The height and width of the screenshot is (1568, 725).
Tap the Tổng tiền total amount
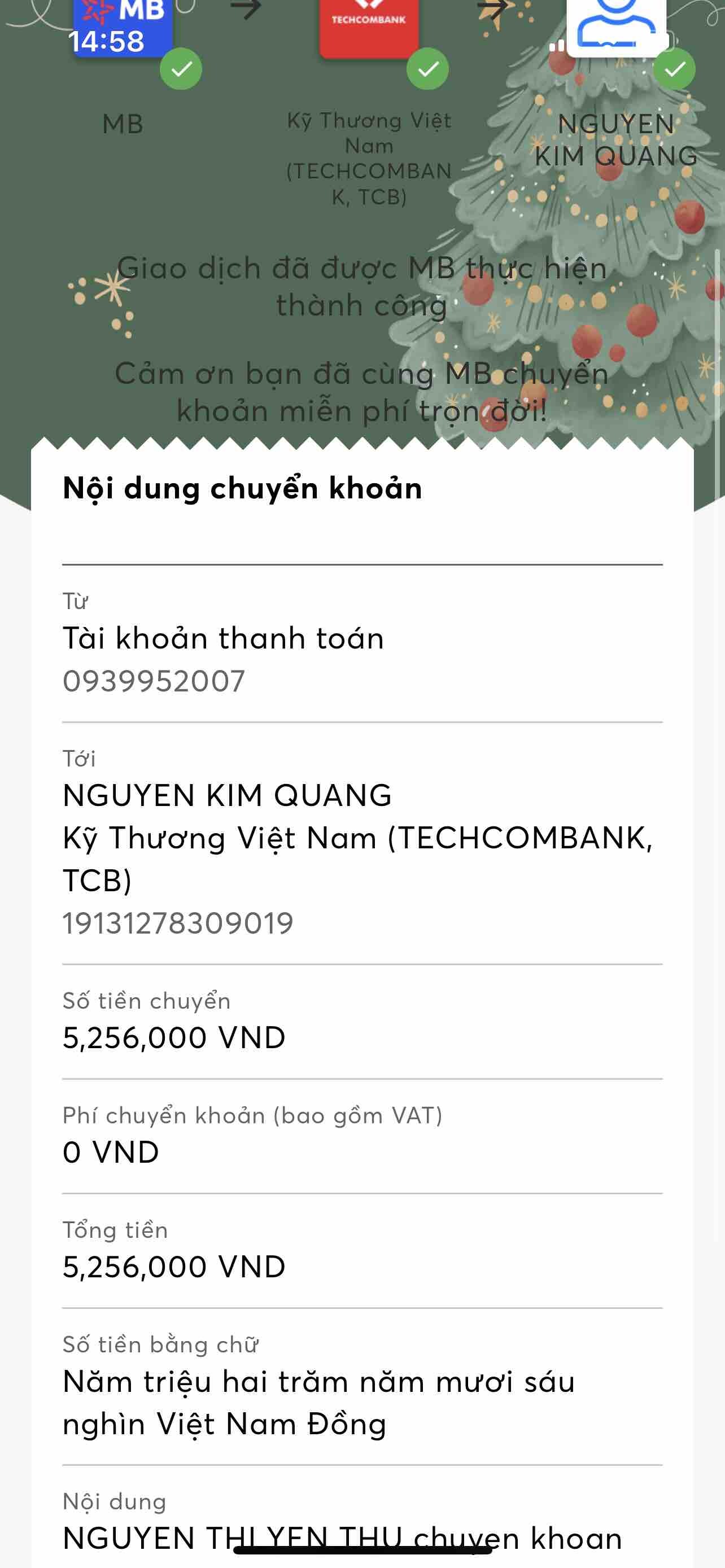point(174,1267)
